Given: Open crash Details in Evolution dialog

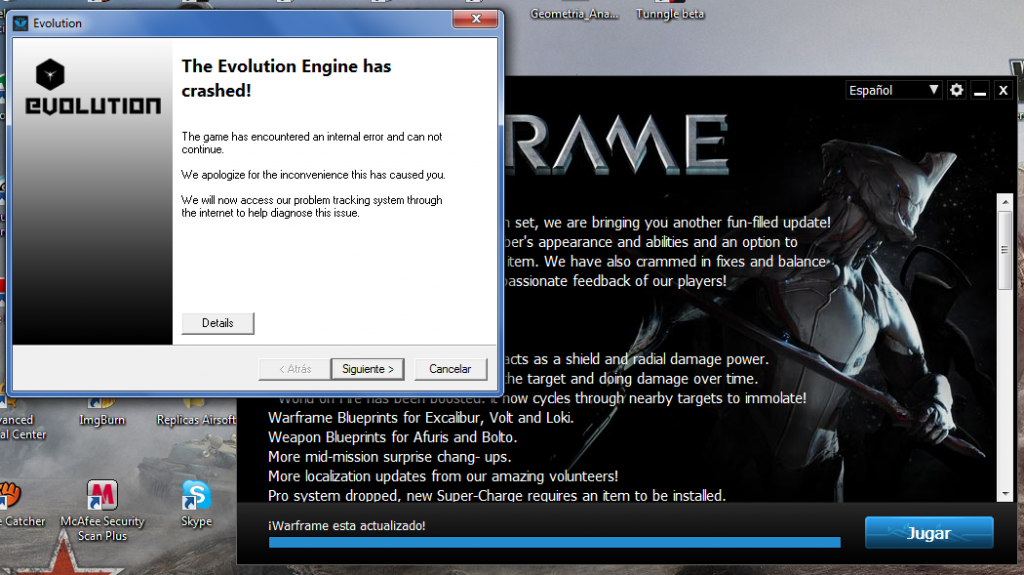Looking at the screenshot, I should coord(217,323).
